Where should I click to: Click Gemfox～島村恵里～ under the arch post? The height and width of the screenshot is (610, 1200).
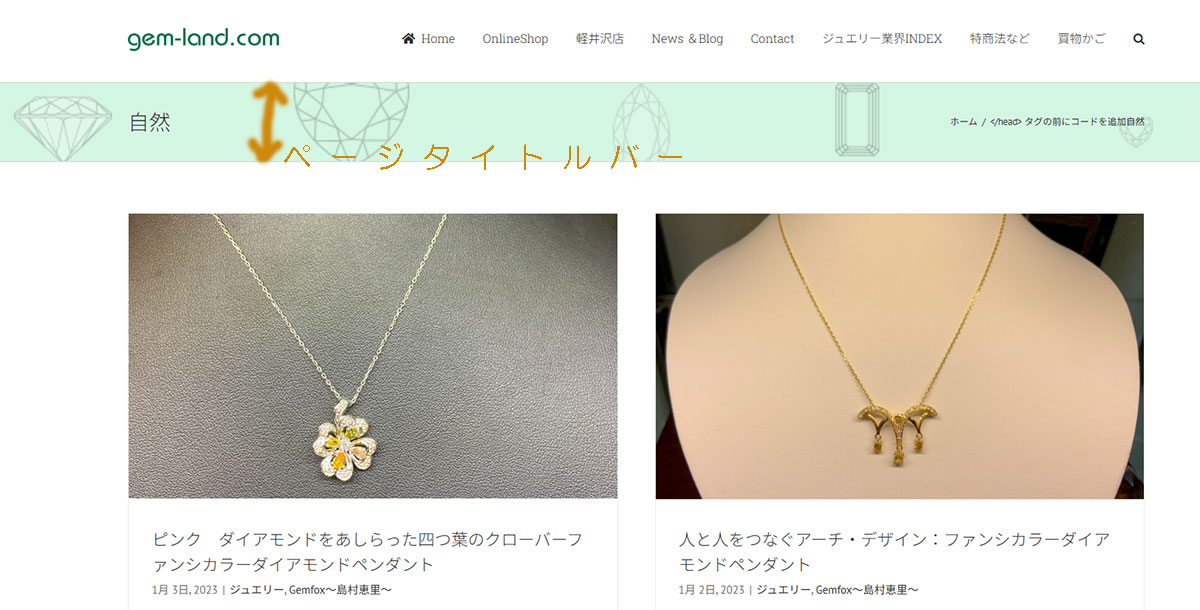pyautogui.click(x=867, y=590)
